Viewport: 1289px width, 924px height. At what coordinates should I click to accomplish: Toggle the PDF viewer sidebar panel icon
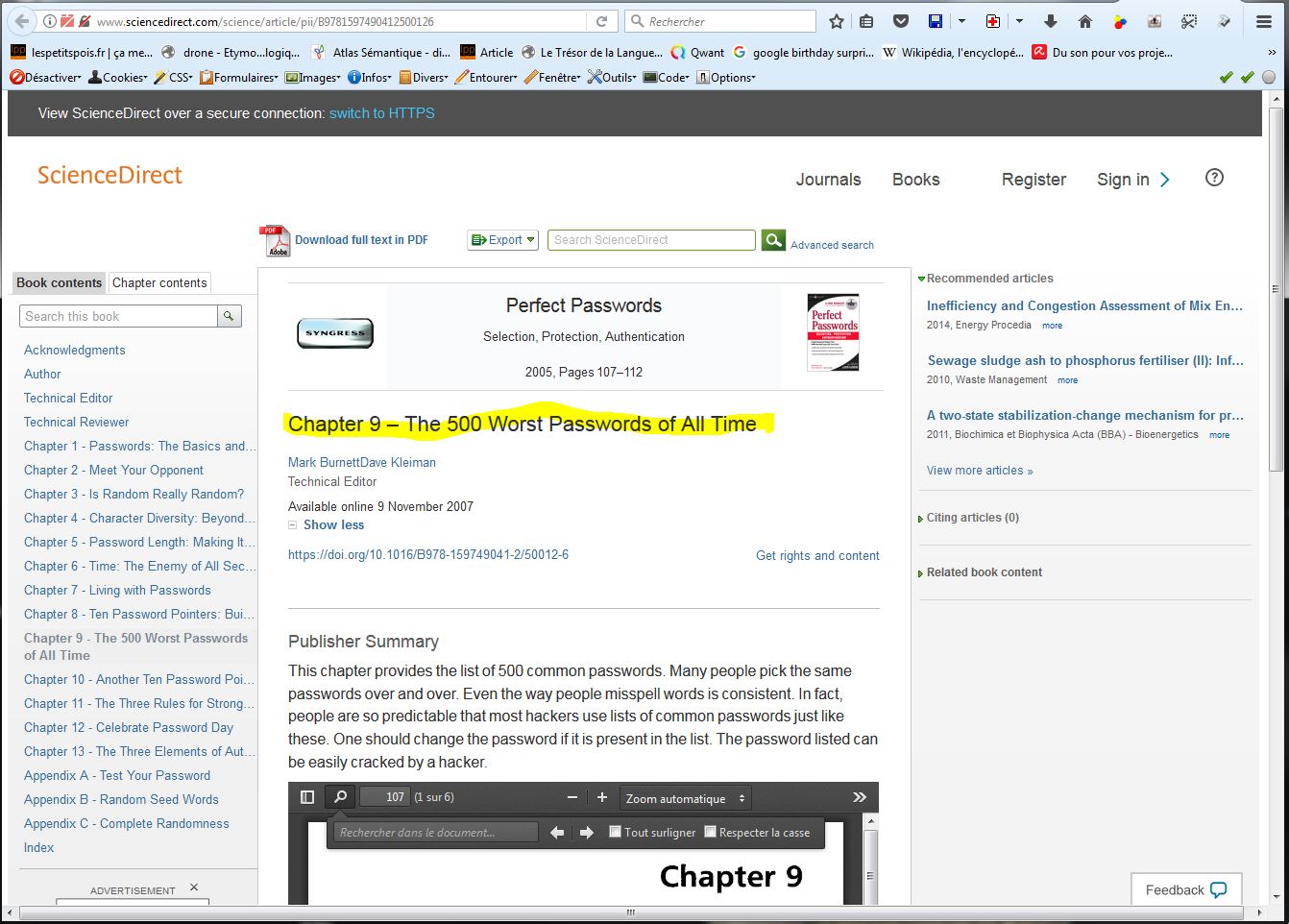pyautogui.click(x=307, y=797)
